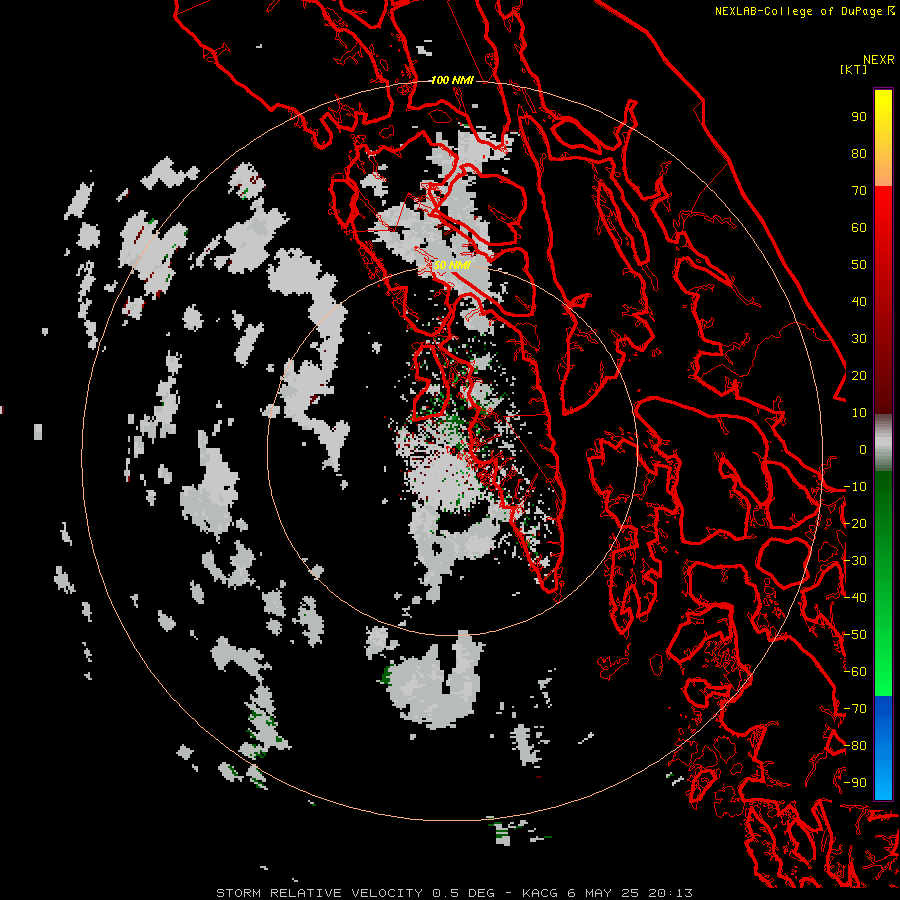Screen dimensions: 900x900
Task: Select the positive 50 value on the velocity scale
Action: 859,265
